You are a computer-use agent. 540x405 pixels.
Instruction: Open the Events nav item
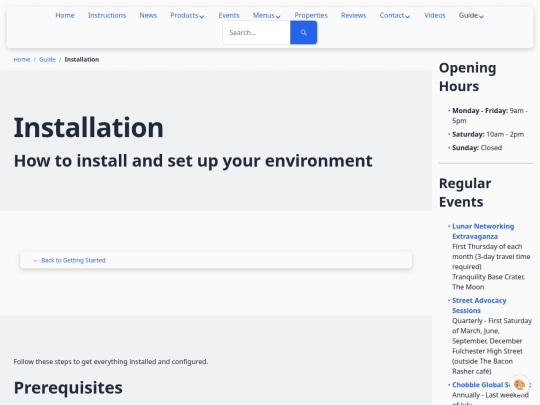point(229,15)
